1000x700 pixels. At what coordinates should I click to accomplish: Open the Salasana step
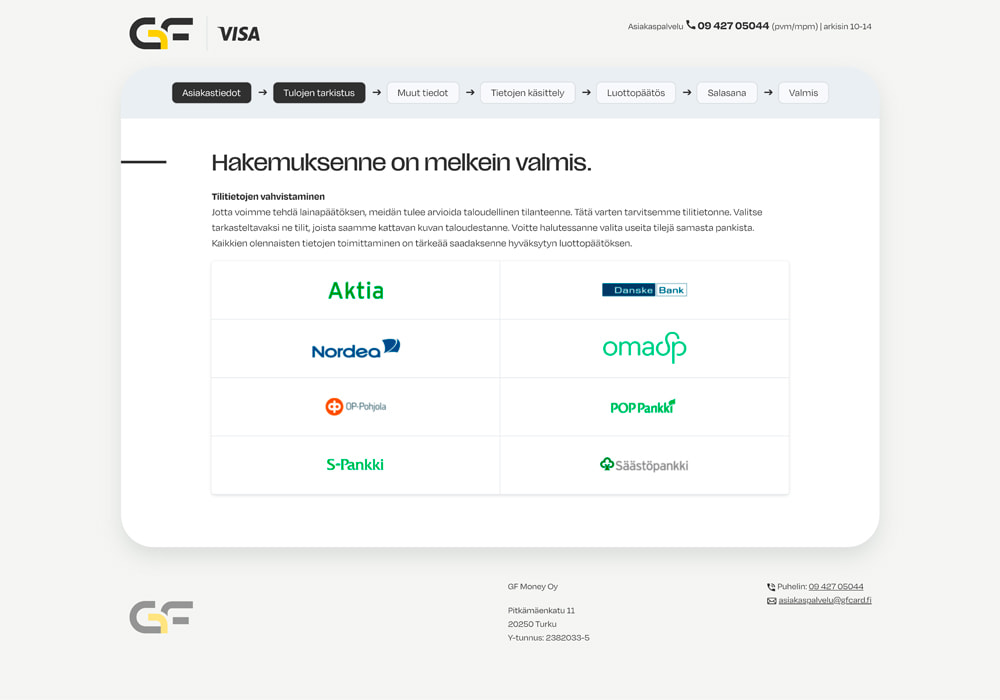point(727,93)
